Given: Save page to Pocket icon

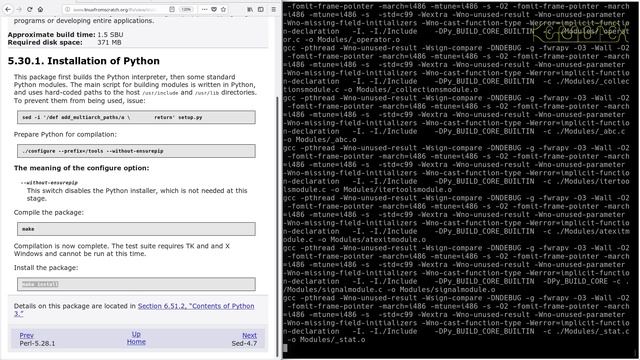Looking at the screenshot, I should click(213, 9).
